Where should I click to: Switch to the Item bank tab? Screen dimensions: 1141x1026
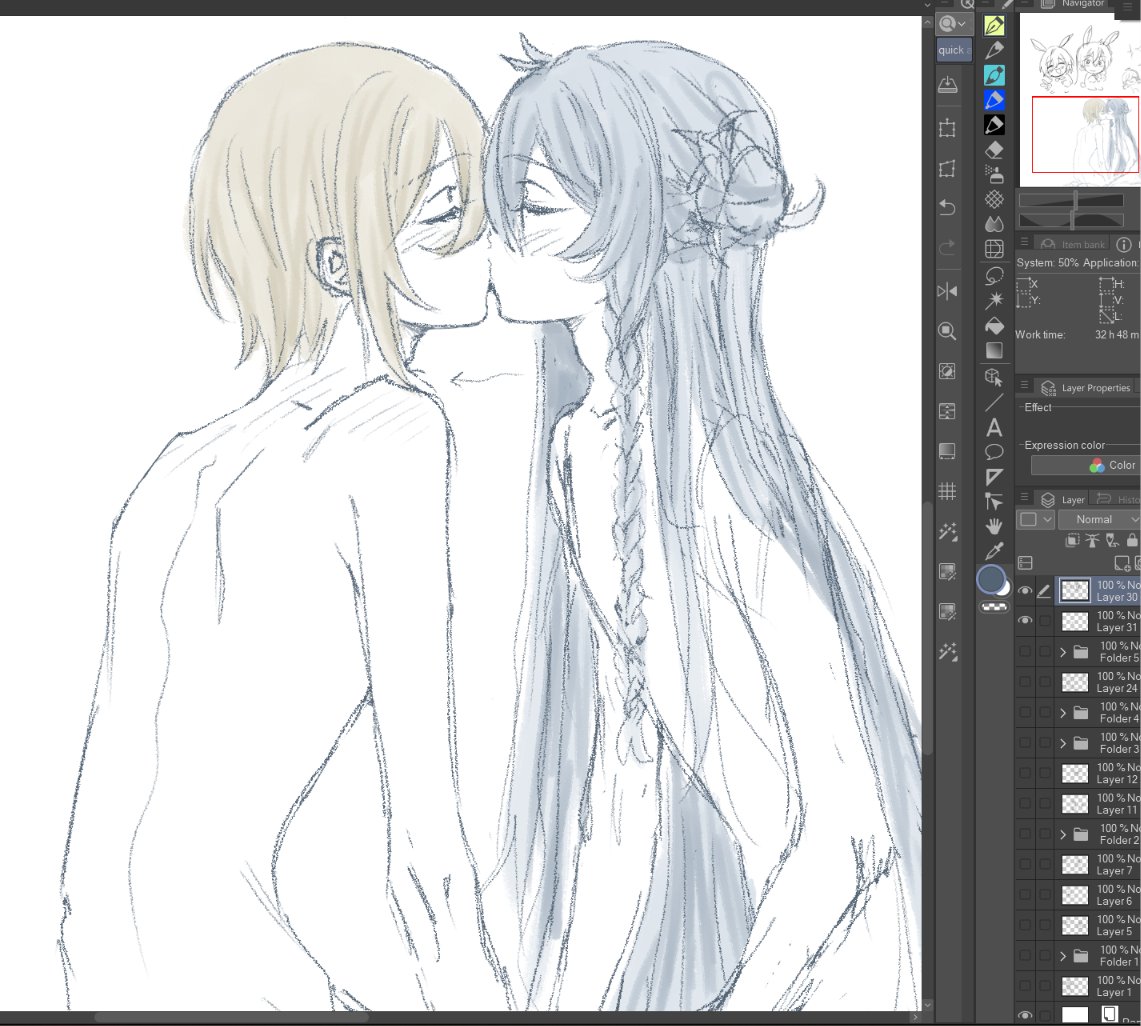click(1073, 244)
